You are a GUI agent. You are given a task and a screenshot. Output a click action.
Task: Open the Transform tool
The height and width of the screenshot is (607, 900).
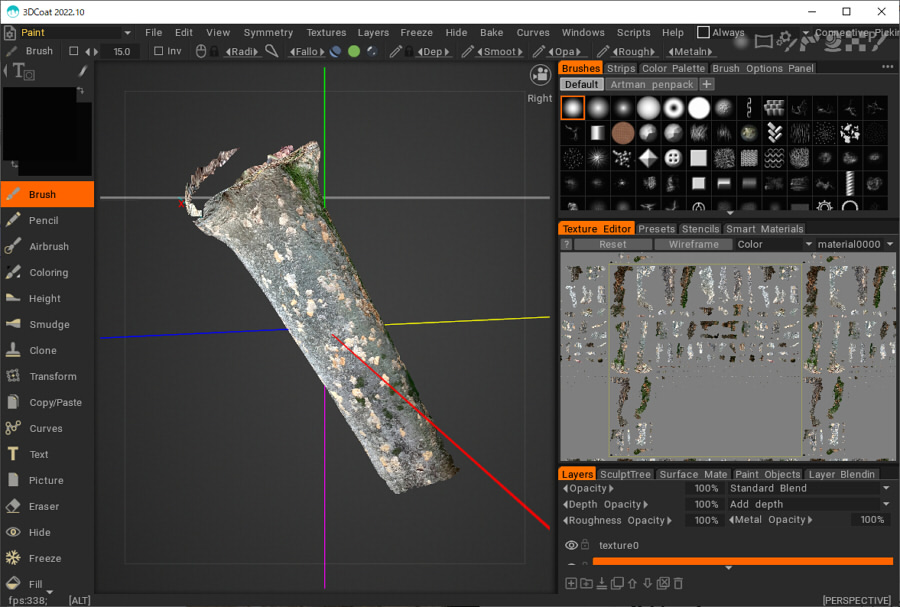tap(47, 376)
